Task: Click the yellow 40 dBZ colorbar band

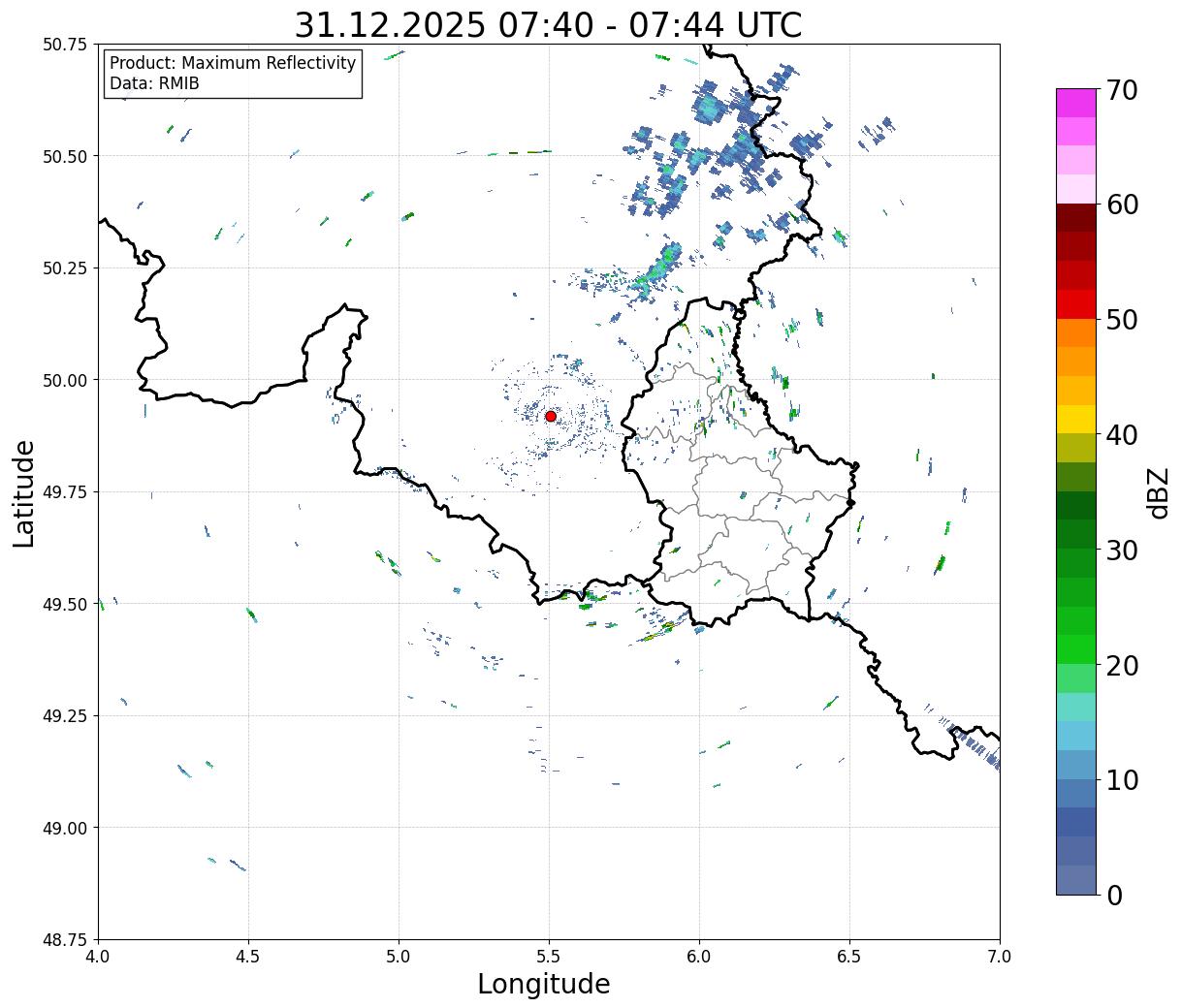Action: click(x=1076, y=420)
